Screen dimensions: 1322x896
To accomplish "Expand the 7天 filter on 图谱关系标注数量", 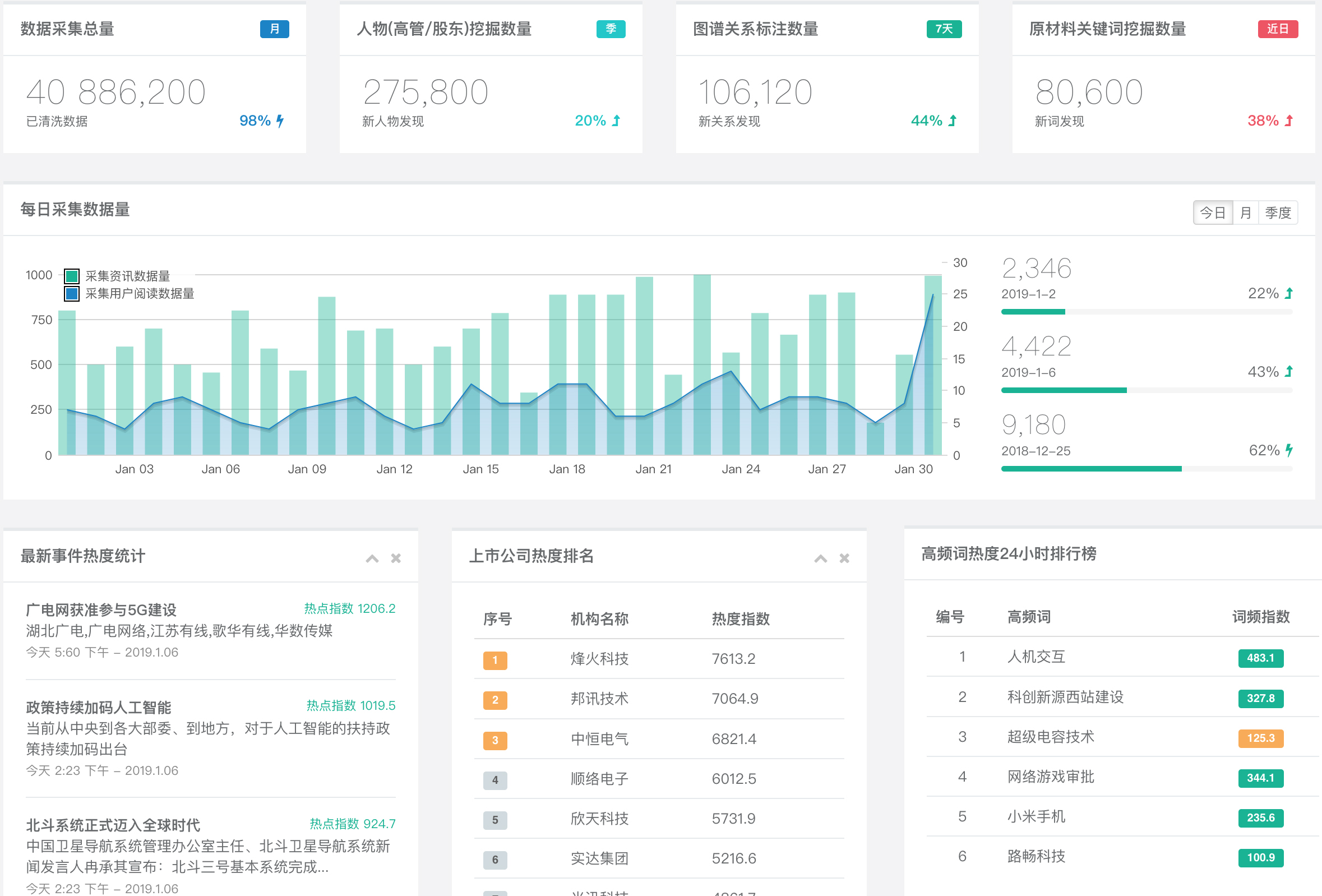I will [944, 29].
